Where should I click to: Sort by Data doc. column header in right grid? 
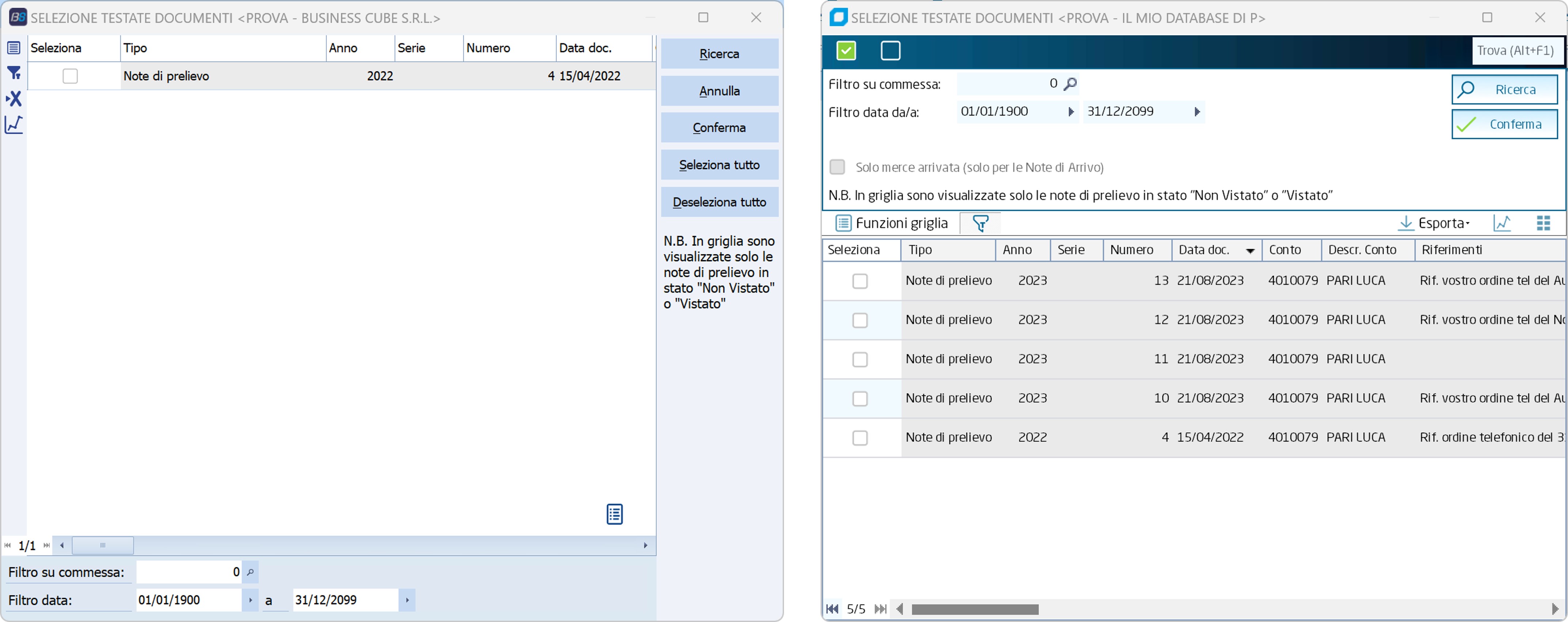[x=1204, y=250]
